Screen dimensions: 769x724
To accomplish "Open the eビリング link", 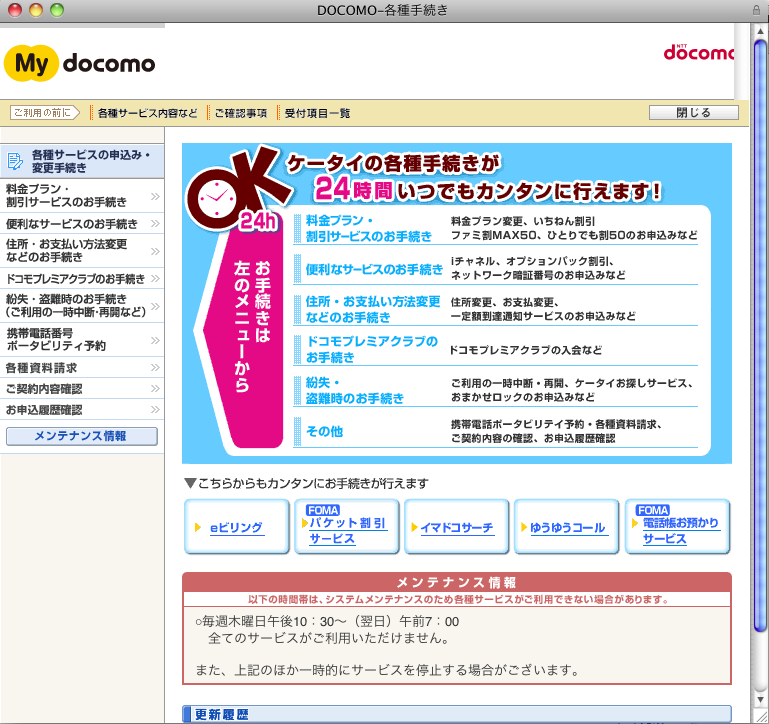I will pyautogui.click(x=236, y=528).
